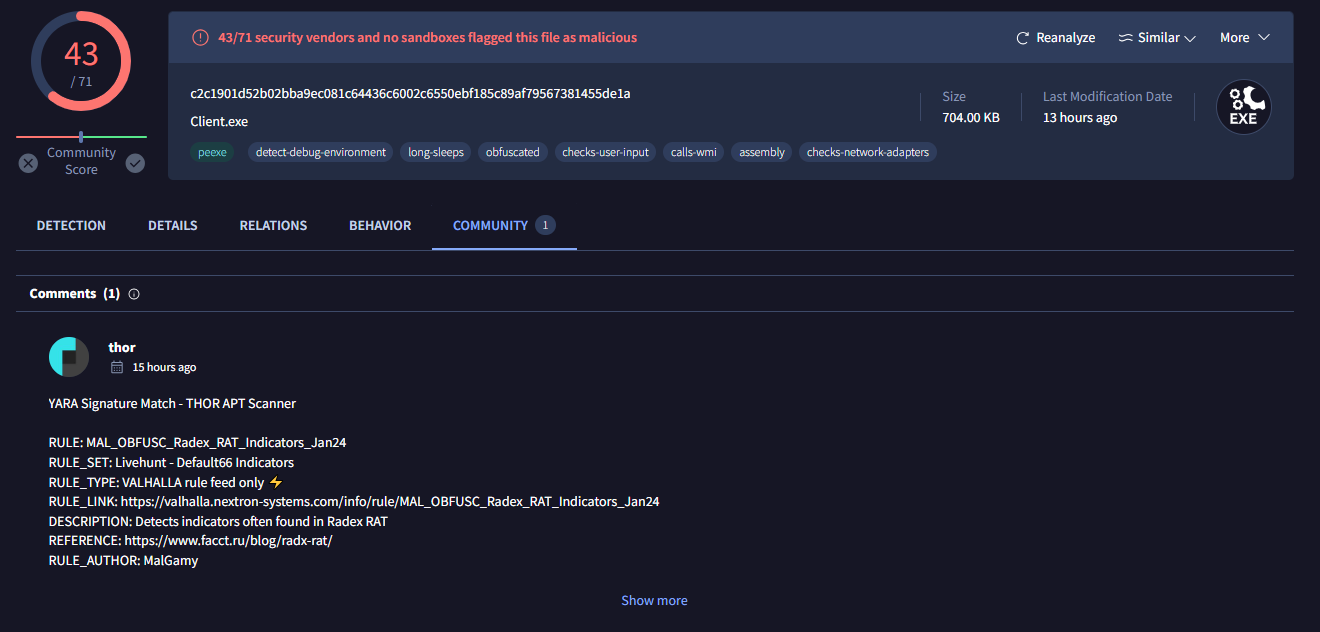
Task: Choose the checks-user-input tag
Action: [x=606, y=152]
